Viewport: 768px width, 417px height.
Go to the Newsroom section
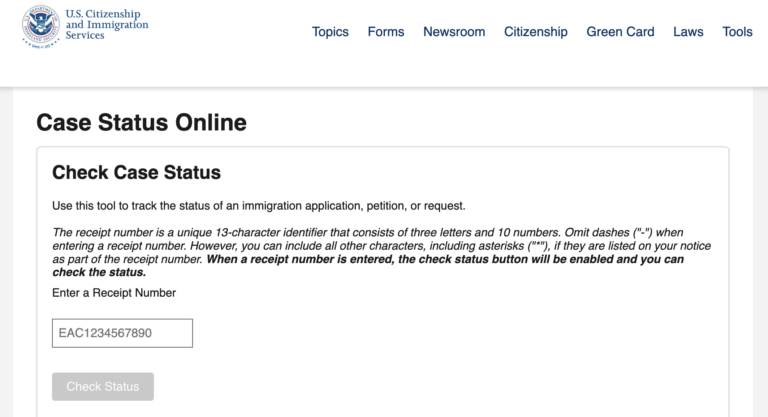click(x=454, y=32)
